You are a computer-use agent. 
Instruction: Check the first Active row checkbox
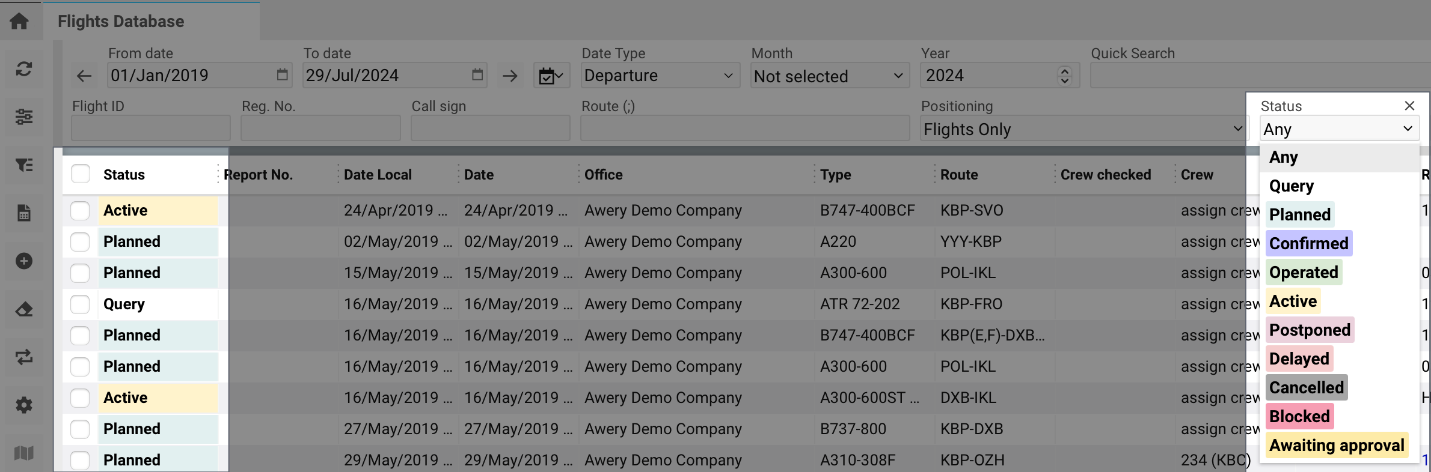(81, 210)
